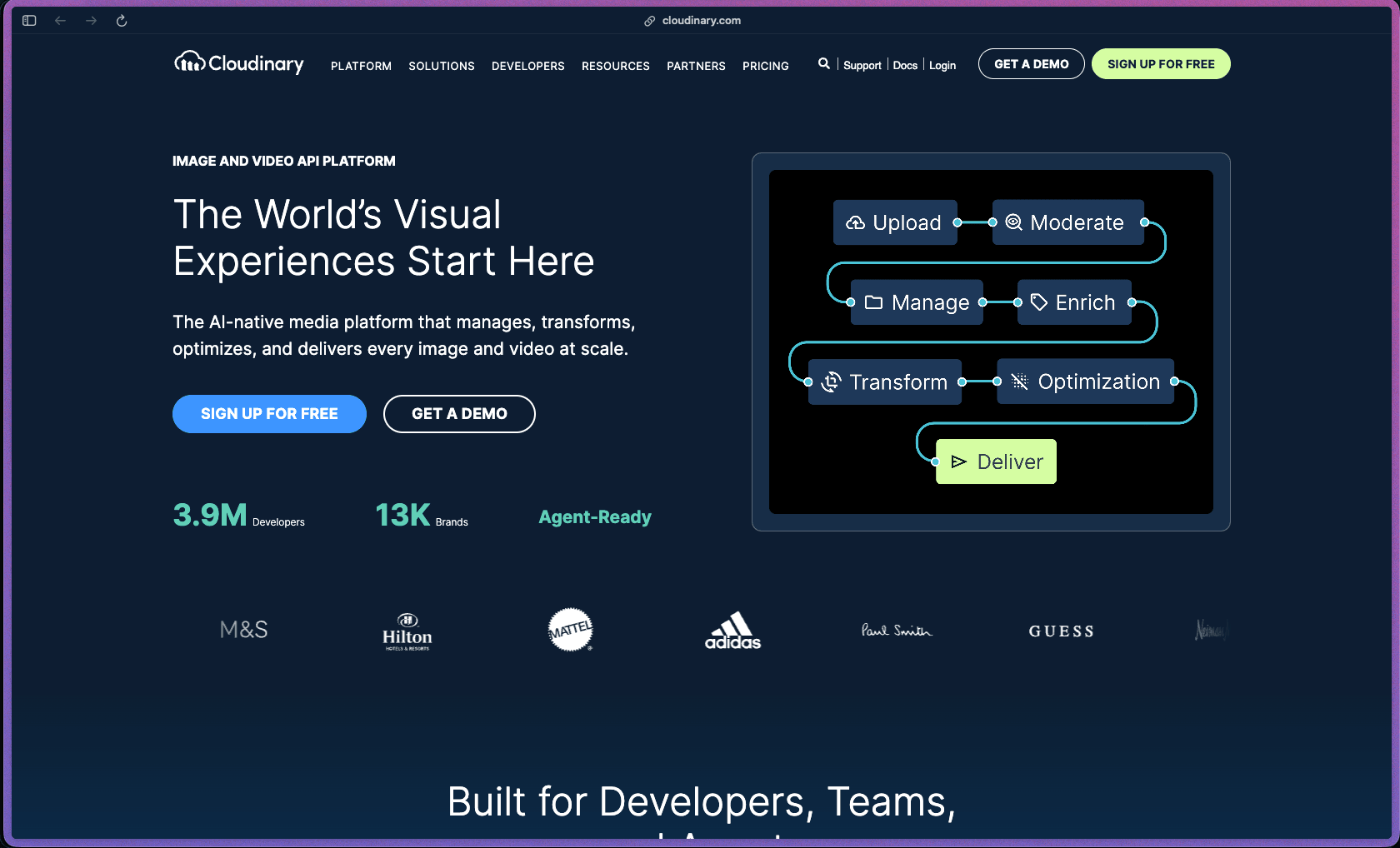This screenshot has height=848, width=1400.
Task: Open the Support link
Action: (x=862, y=65)
